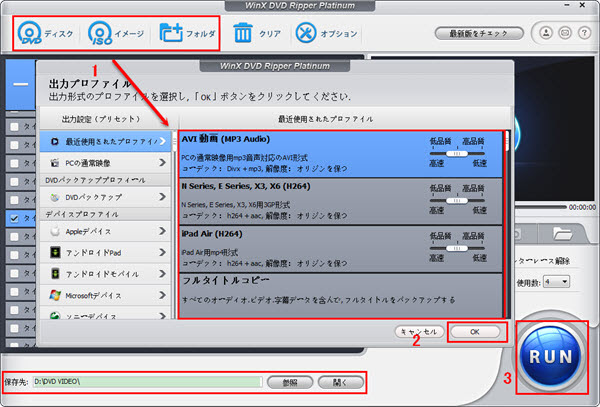Select アンドロイドPad category
This screenshot has width=600, height=407.
click(x=105, y=253)
